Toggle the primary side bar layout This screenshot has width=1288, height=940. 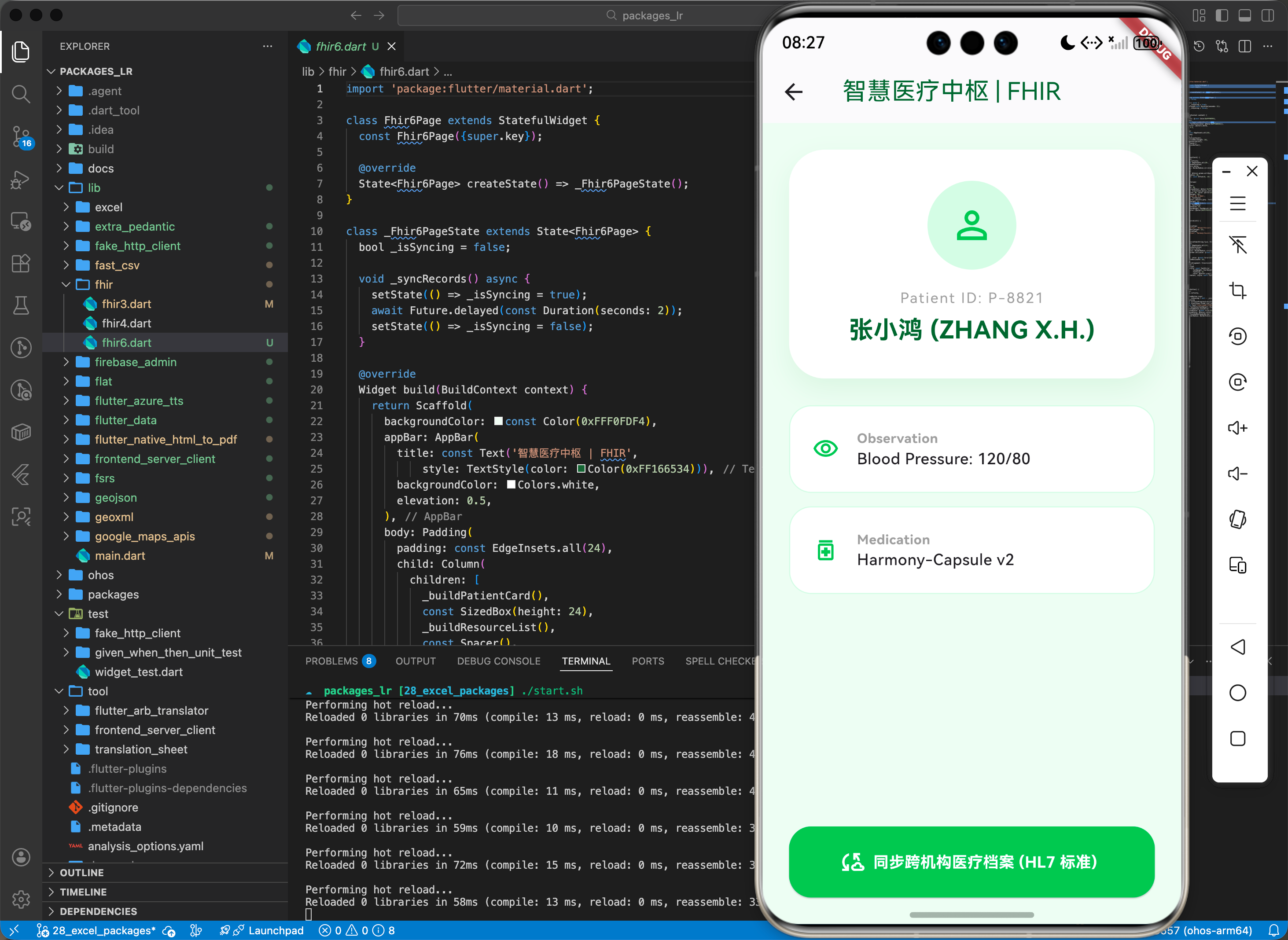(x=1222, y=15)
